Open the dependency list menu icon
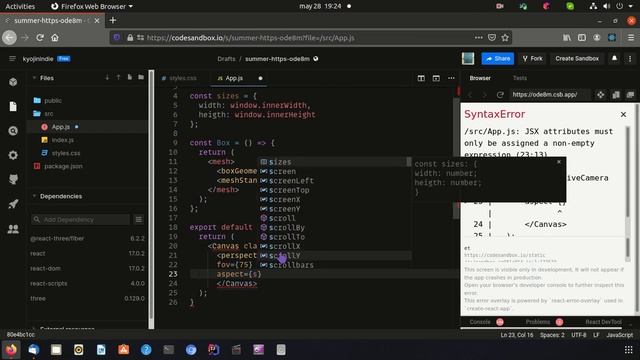The width and height of the screenshot is (640, 360). coord(139,220)
